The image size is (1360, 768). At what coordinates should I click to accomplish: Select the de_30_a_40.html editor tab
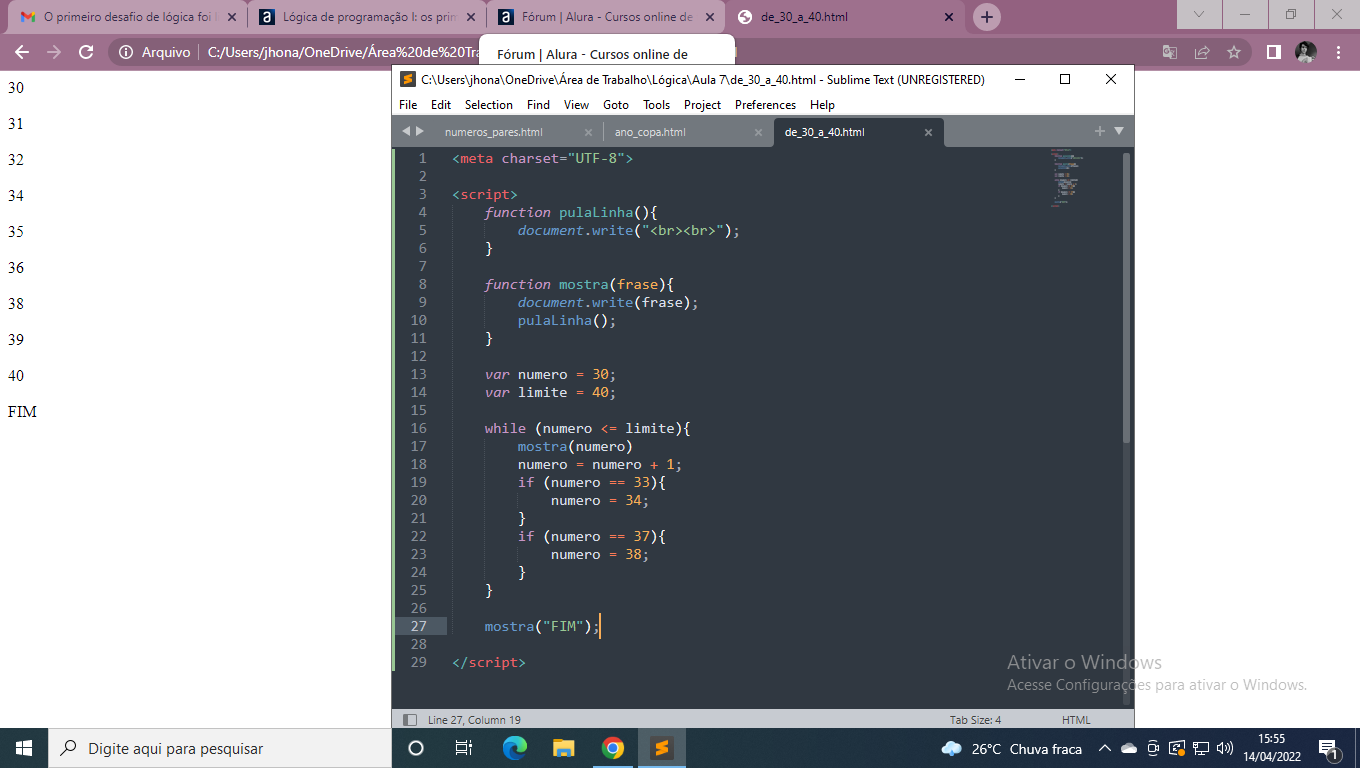(x=825, y=132)
